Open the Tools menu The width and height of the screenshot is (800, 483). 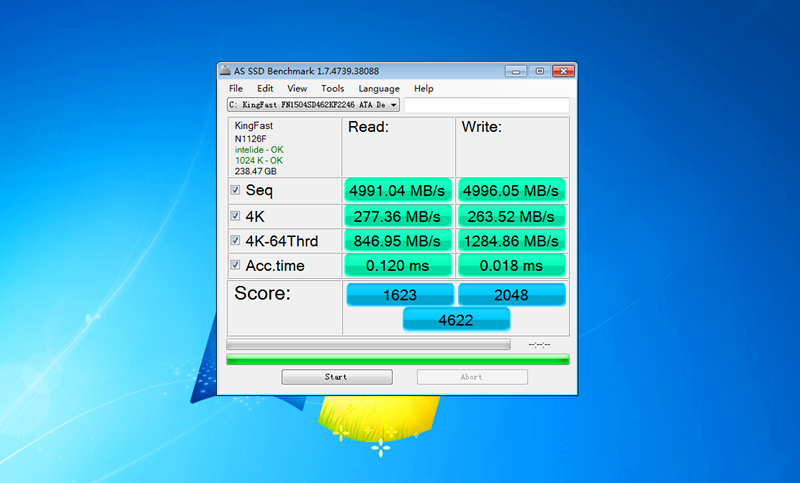tap(333, 88)
